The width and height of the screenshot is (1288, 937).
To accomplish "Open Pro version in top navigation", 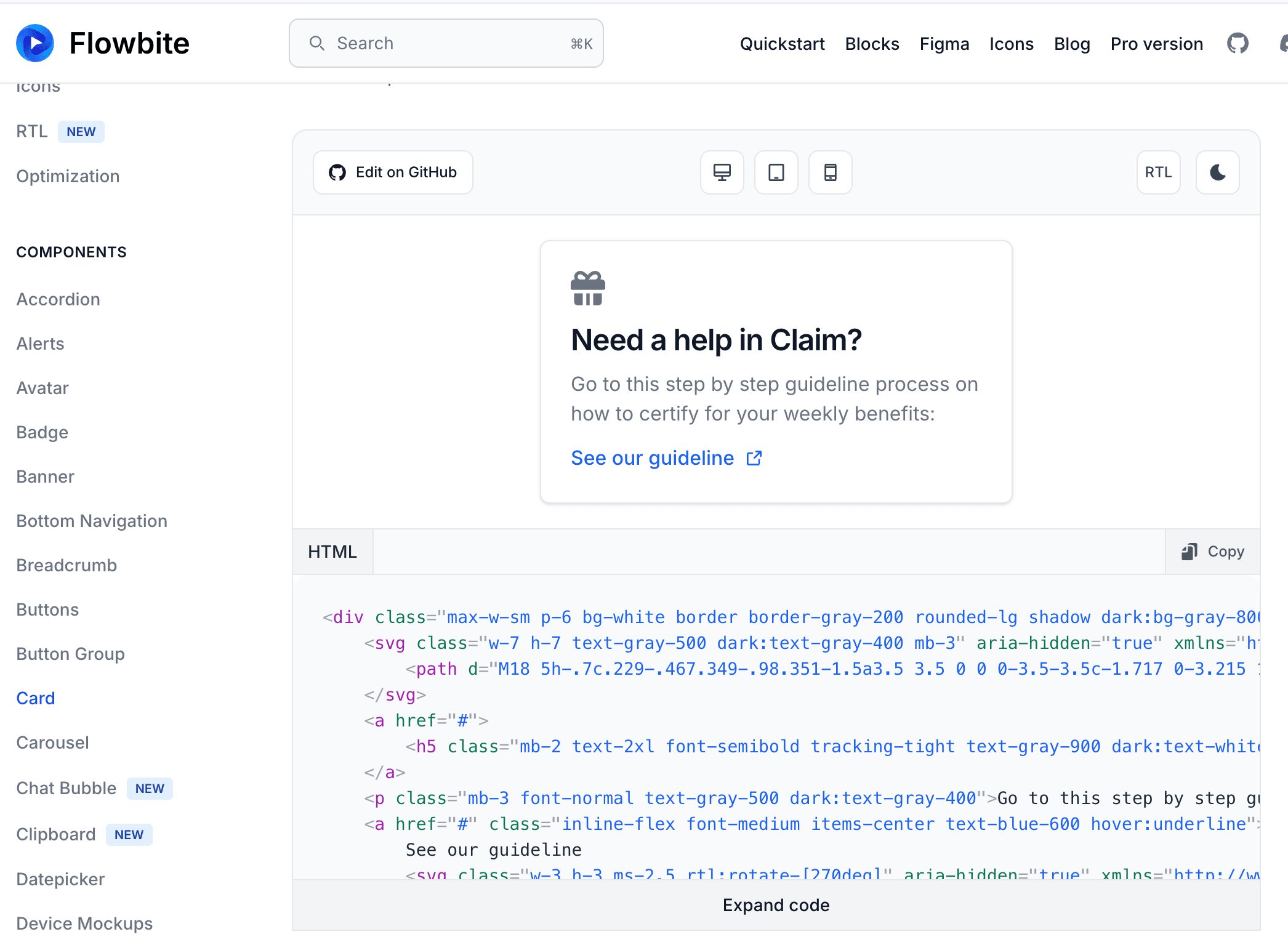I will (x=1156, y=44).
